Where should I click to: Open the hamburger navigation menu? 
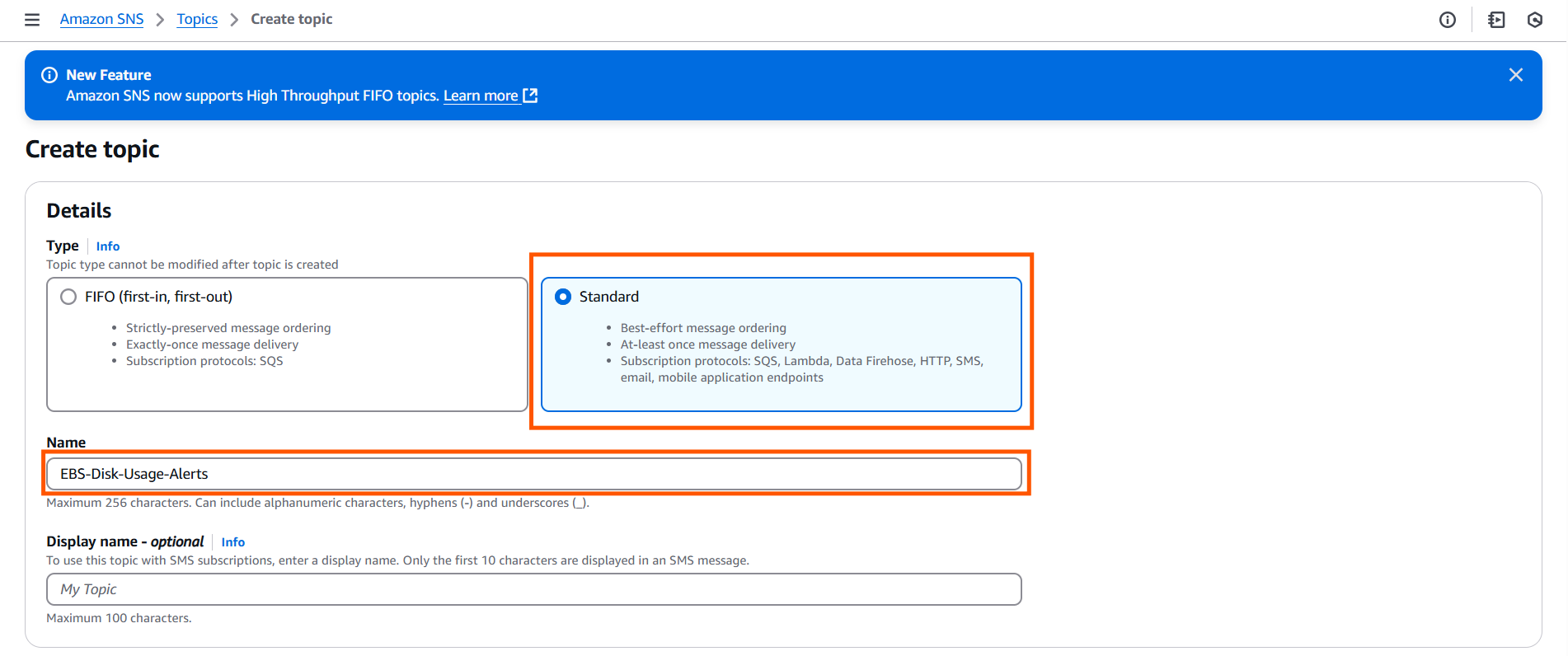pyautogui.click(x=32, y=20)
